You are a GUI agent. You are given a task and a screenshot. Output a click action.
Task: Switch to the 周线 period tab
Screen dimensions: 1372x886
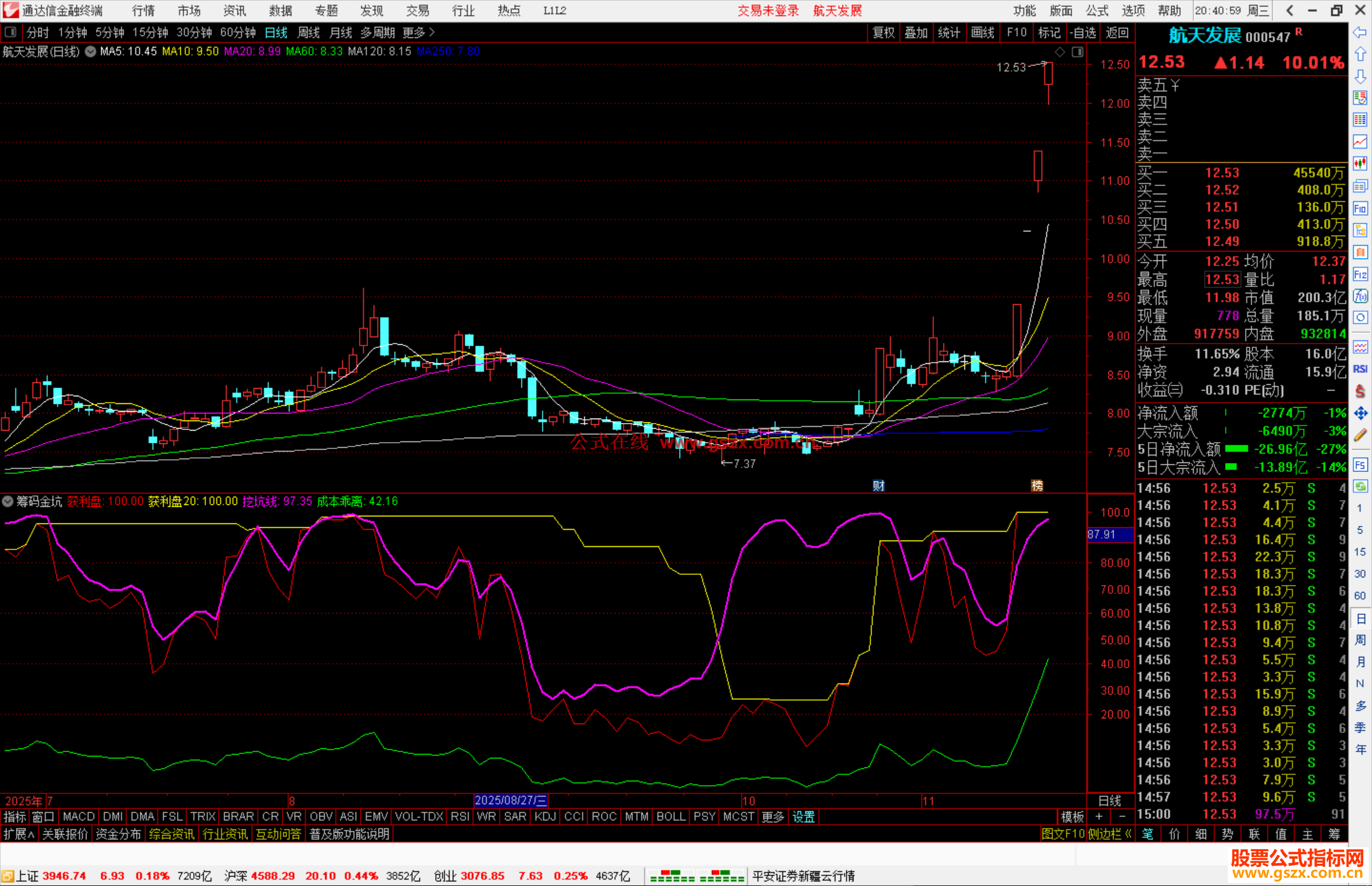point(309,32)
